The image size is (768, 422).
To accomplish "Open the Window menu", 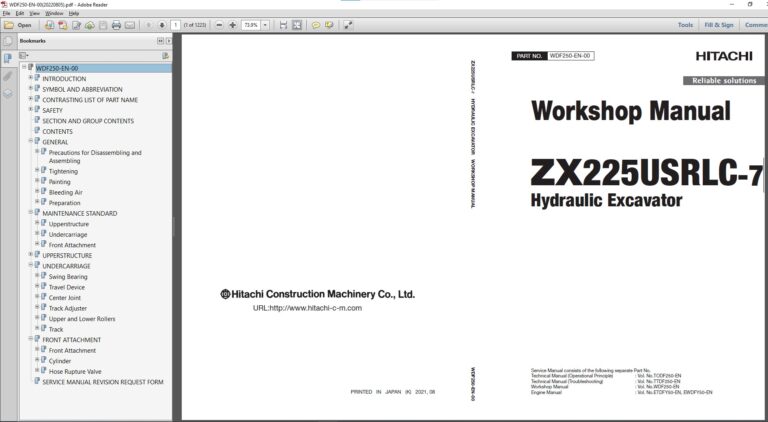I will (x=54, y=14).
